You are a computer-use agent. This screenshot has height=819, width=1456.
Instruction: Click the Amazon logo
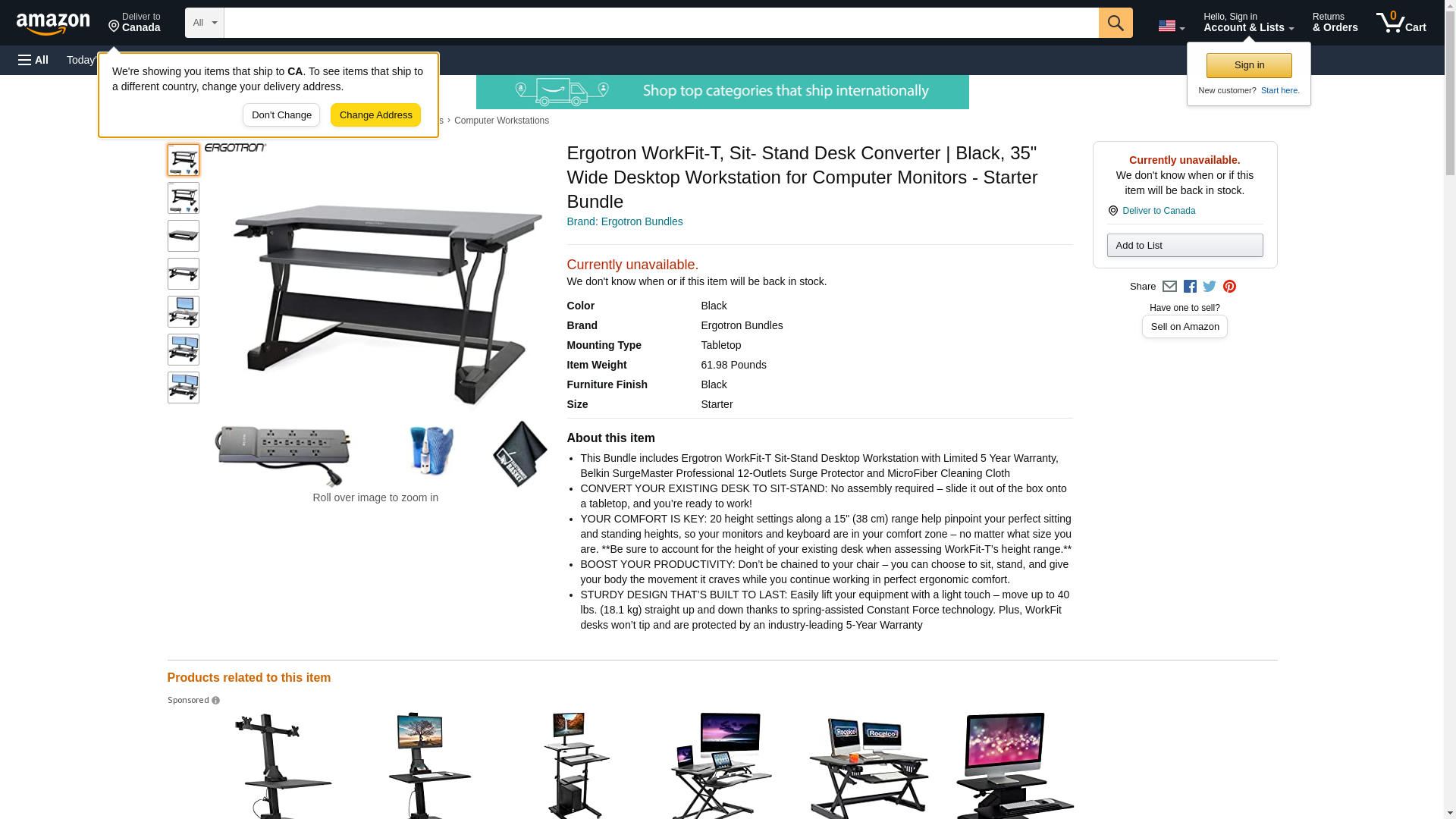click(x=53, y=24)
